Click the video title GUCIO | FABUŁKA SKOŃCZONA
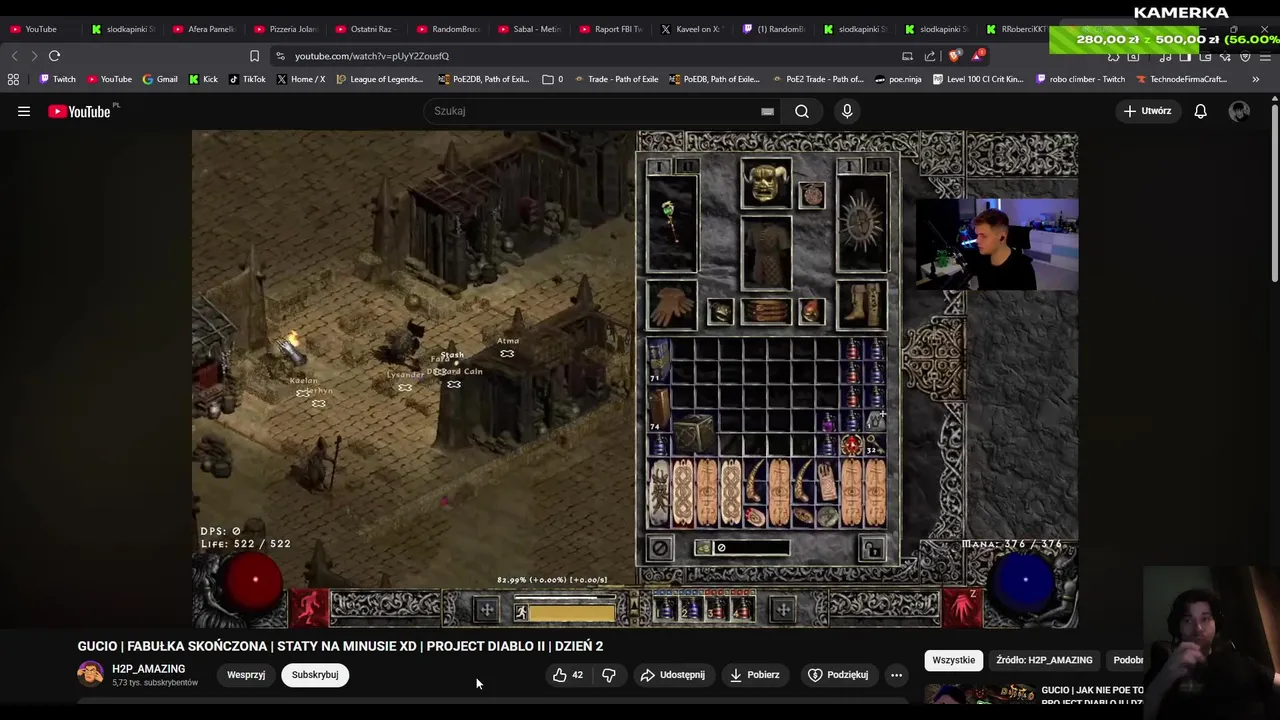Screen dimensions: 1280x720 tap(340, 646)
